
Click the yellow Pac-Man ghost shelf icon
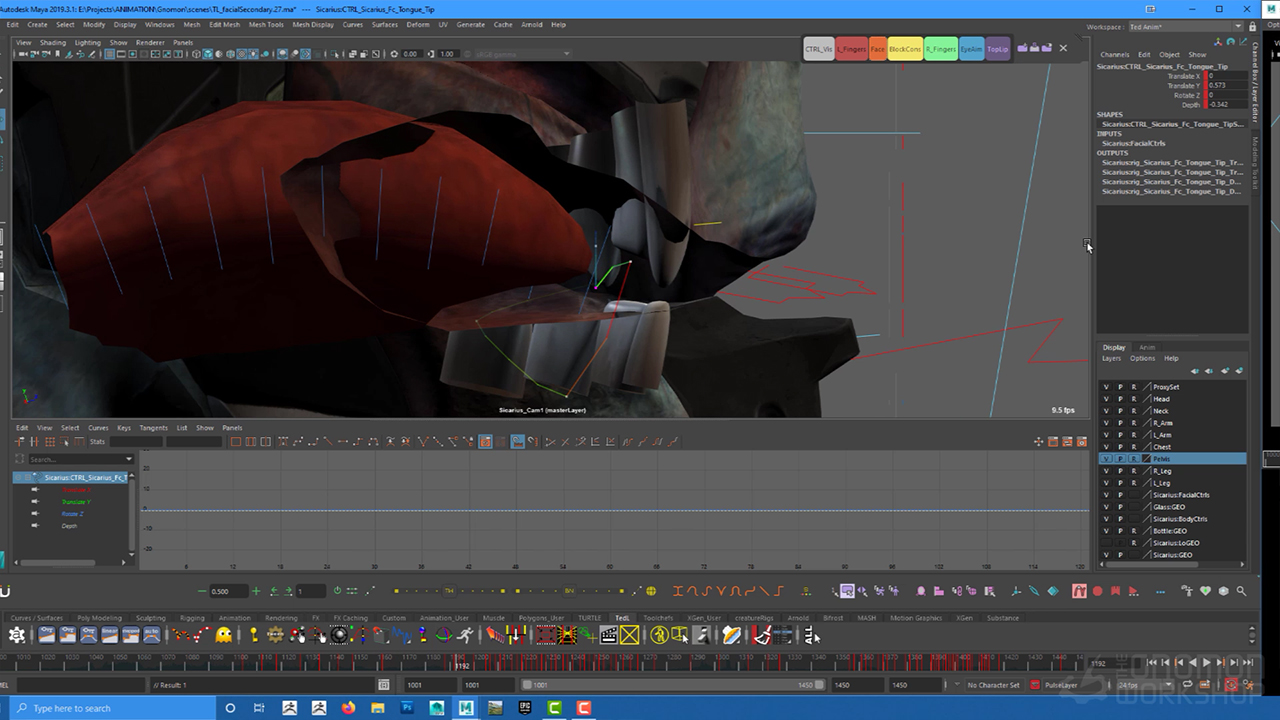click(x=224, y=635)
